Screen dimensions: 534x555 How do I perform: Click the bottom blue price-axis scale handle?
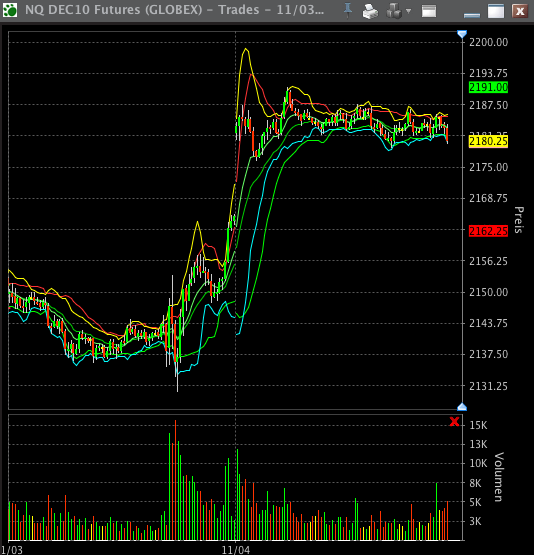(x=462, y=407)
